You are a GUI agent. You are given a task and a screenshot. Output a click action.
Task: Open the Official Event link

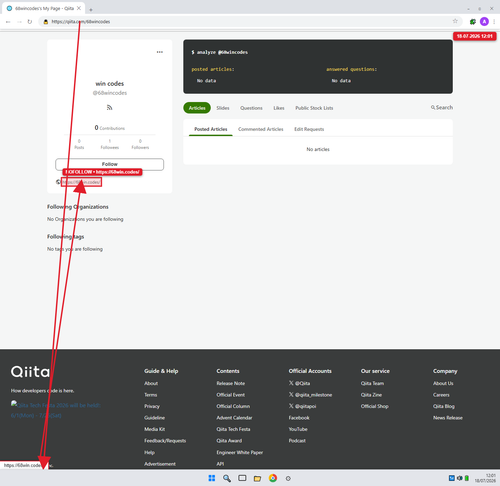pyautogui.click(x=231, y=395)
